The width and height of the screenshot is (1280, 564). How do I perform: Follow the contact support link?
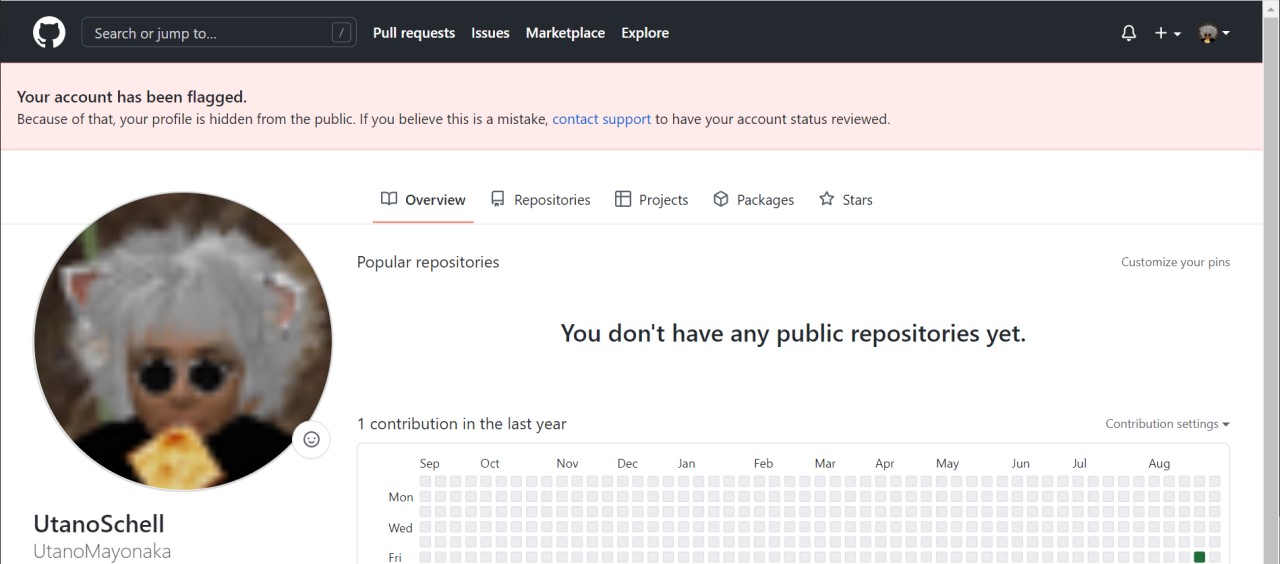602,119
